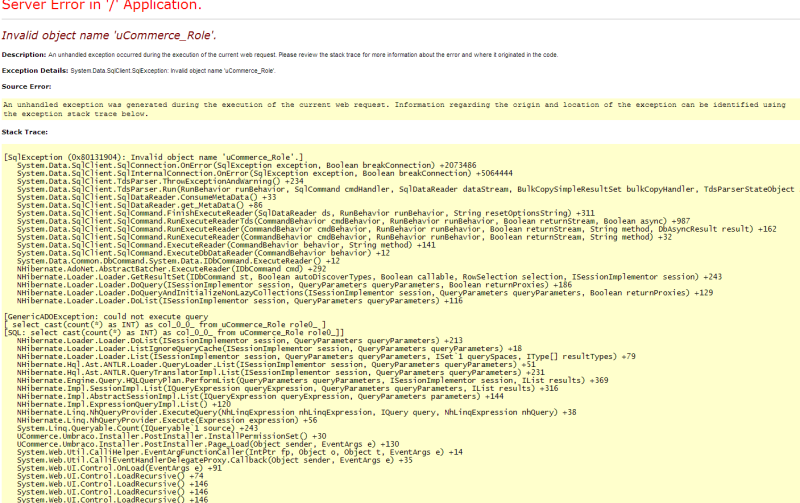
Task: Click the 'Loader.DoList ... +213' stack line
Action: tap(240, 341)
